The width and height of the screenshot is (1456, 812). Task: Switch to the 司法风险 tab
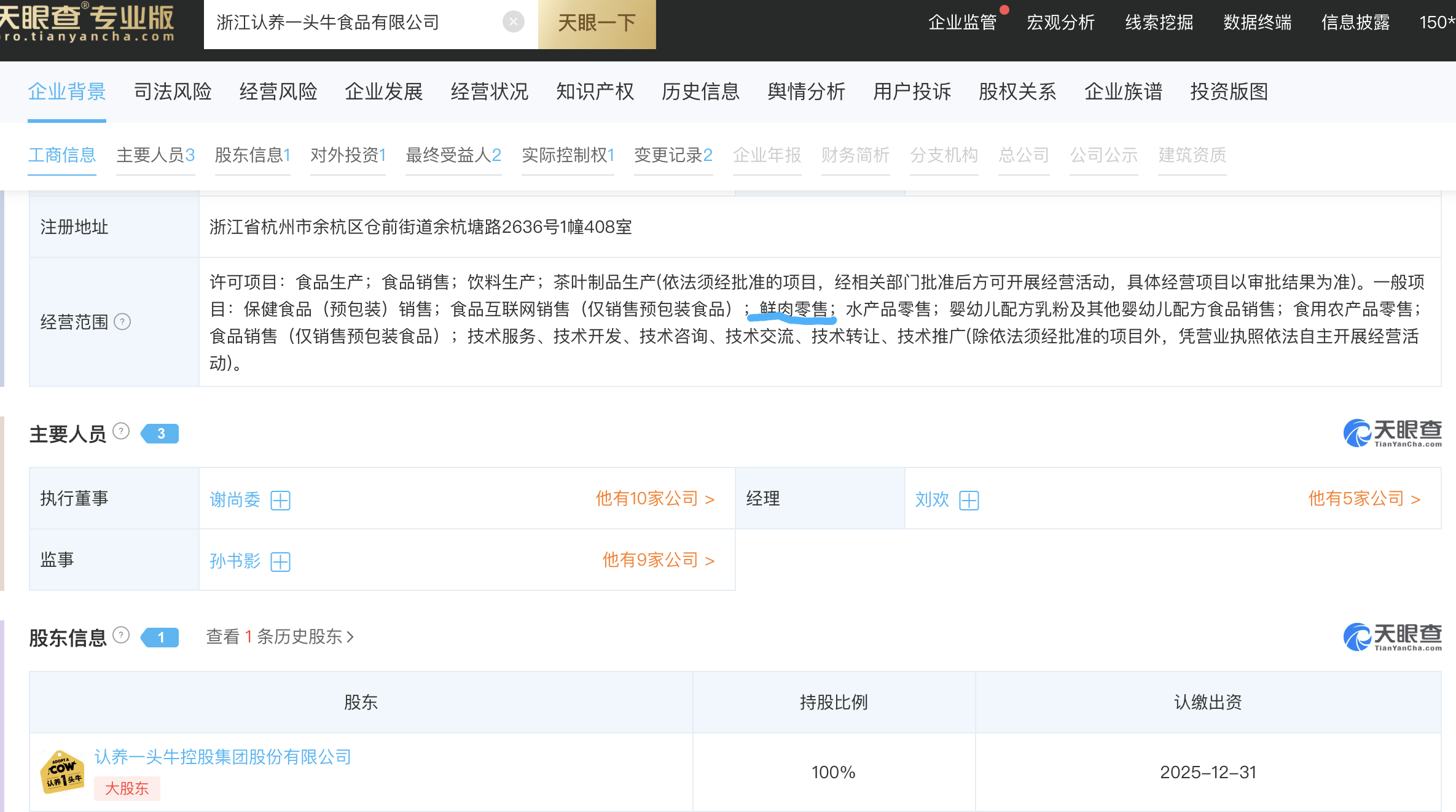173,92
